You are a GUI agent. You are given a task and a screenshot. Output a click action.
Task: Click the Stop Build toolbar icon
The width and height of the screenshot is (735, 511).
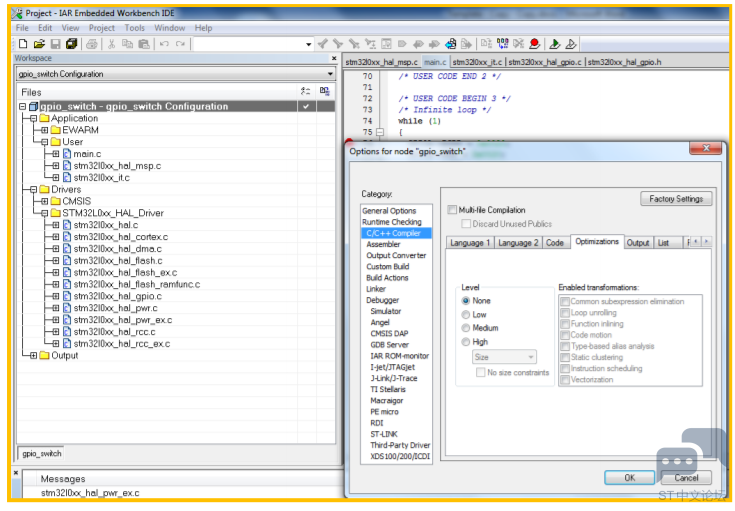coord(518,44)
